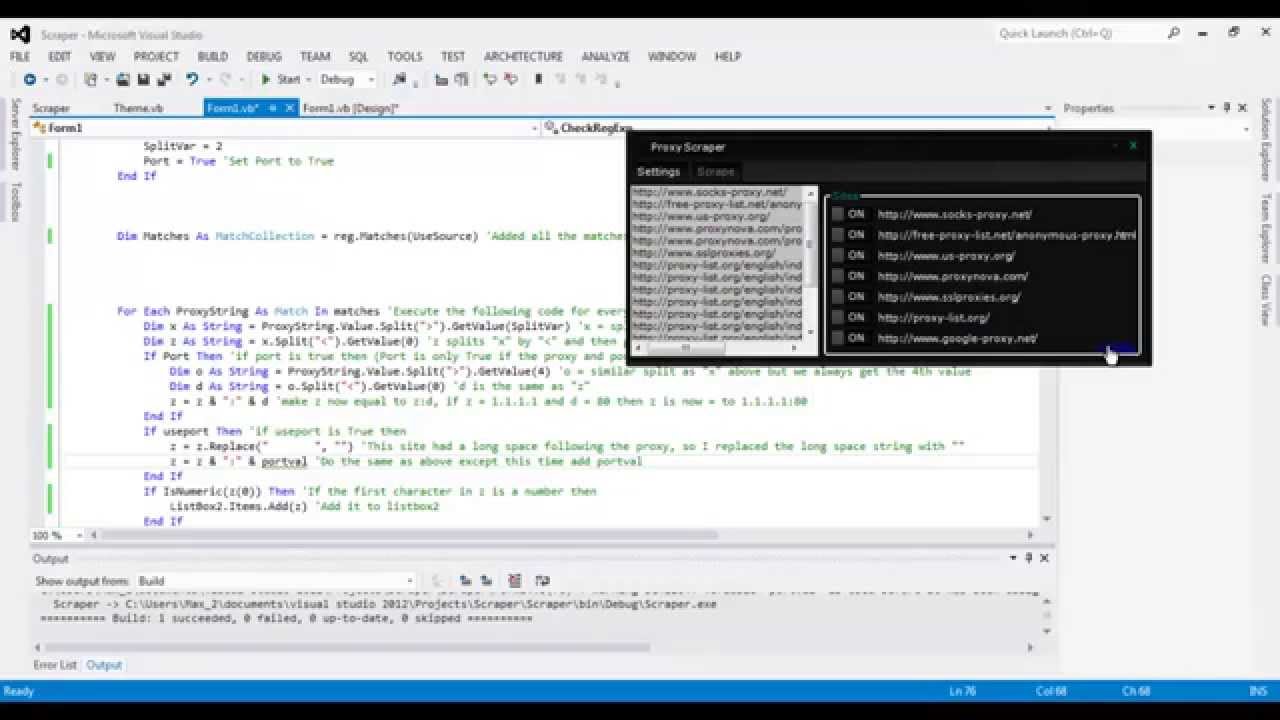The height and width of the screenshot is (720, 1280).
Task: Open the Settings tab in Proxy Scraper
Action: [x=659, y=171]
